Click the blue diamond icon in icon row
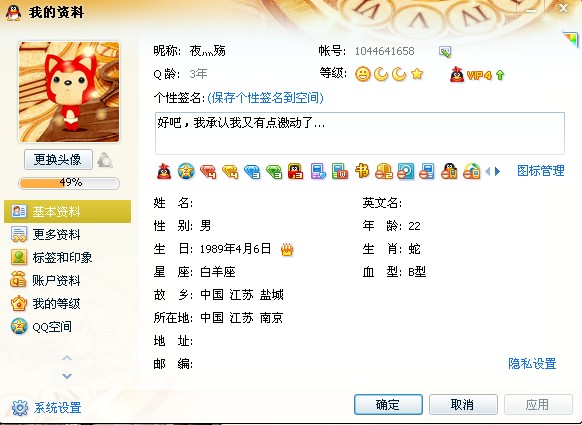The height and width of the screenshot is (425, 582). pos(252,171)
